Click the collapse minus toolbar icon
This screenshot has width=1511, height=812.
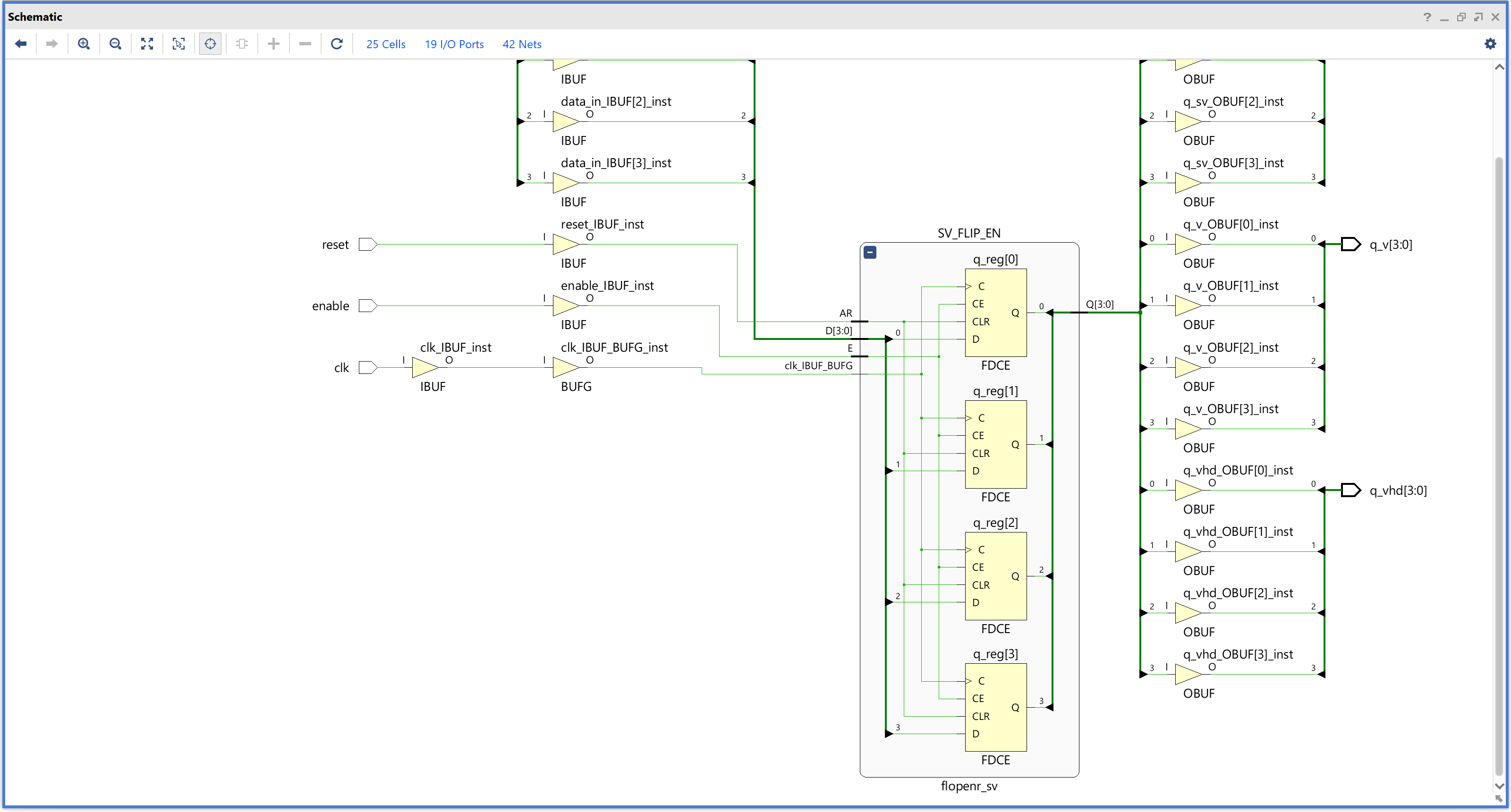pyautogui.click(x=305, y=44)
